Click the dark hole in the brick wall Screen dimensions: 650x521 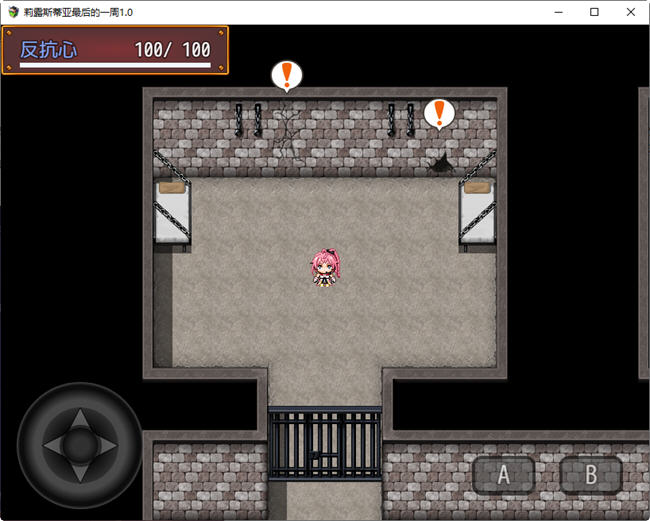point(440,163)
